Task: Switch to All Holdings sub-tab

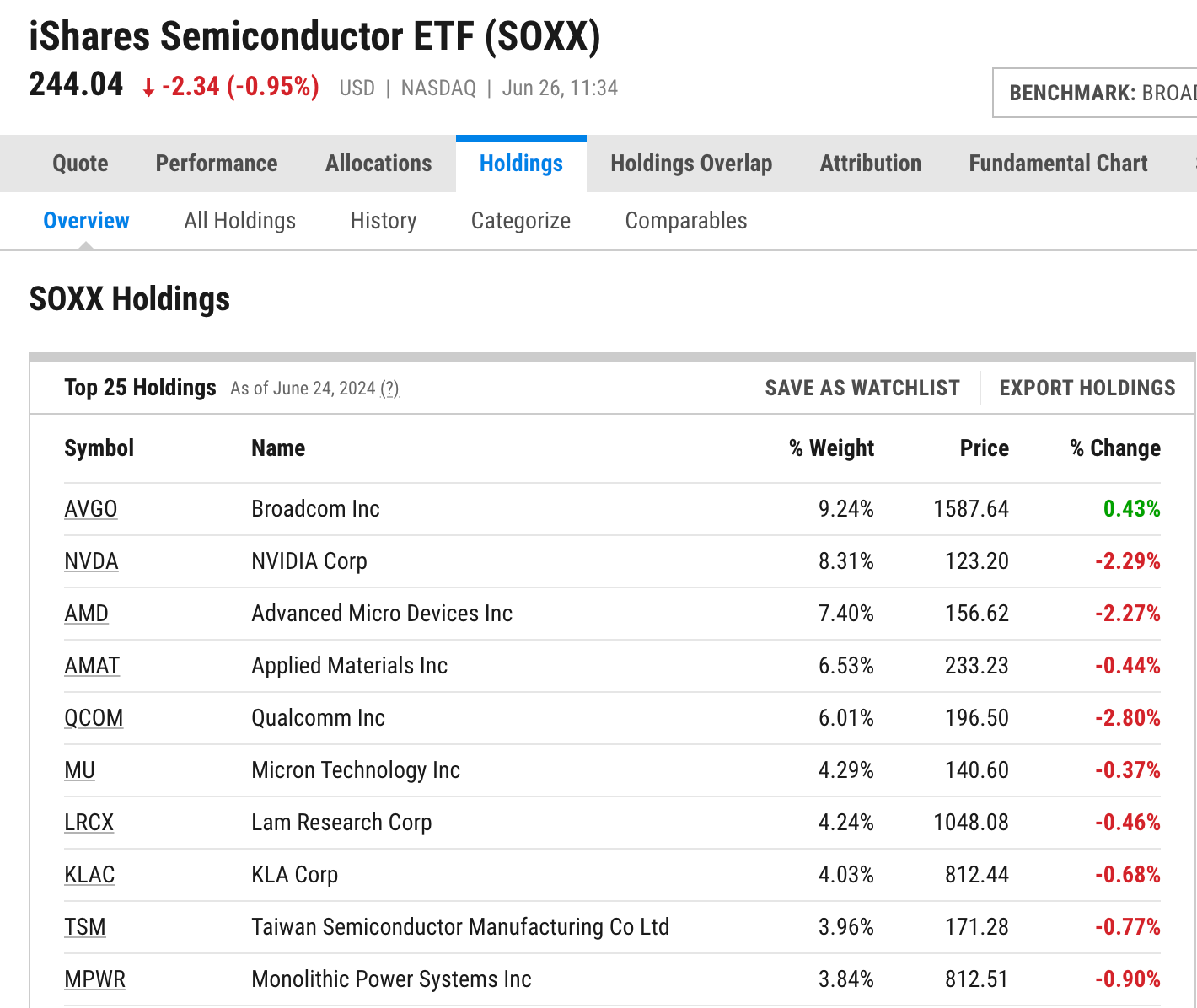Action: (240, 221)
